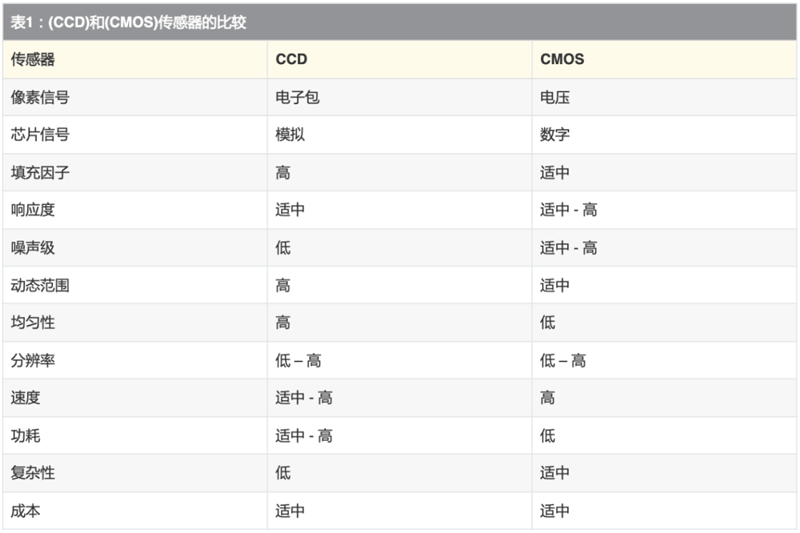Click the 成本 row label
Viewport: 800px width, 533px height.
coord(26,511)
